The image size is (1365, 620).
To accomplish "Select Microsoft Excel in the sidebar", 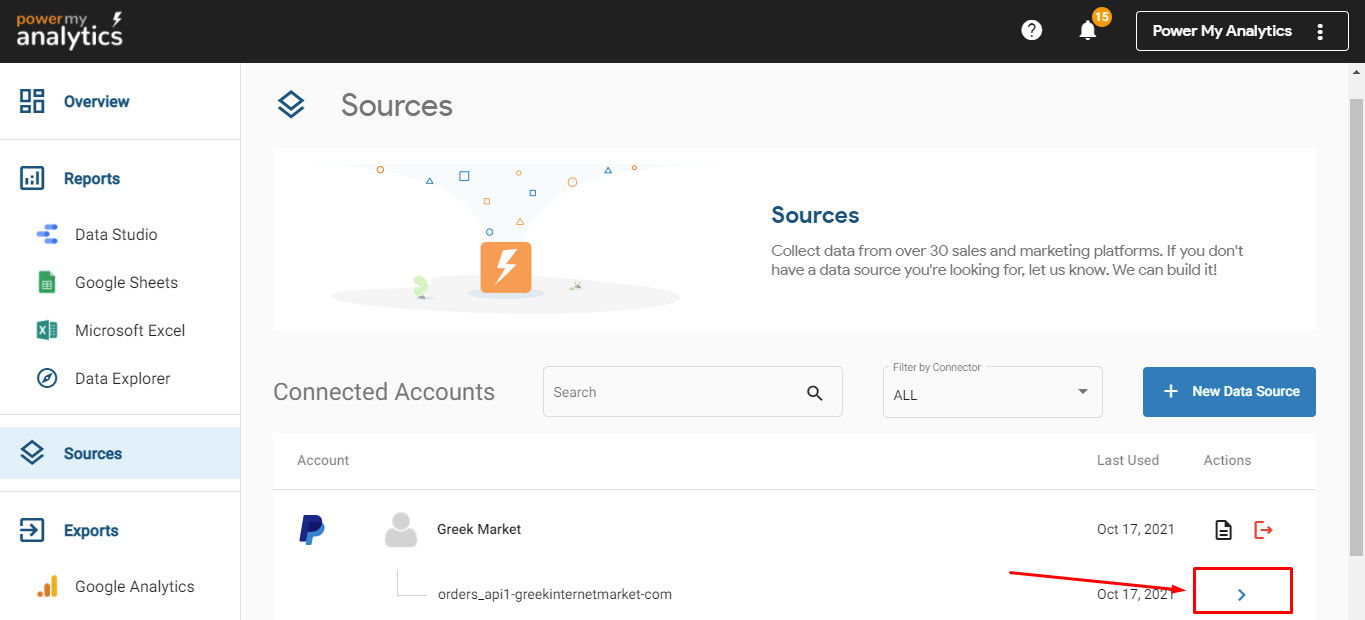I will click(x=130, y=331).
